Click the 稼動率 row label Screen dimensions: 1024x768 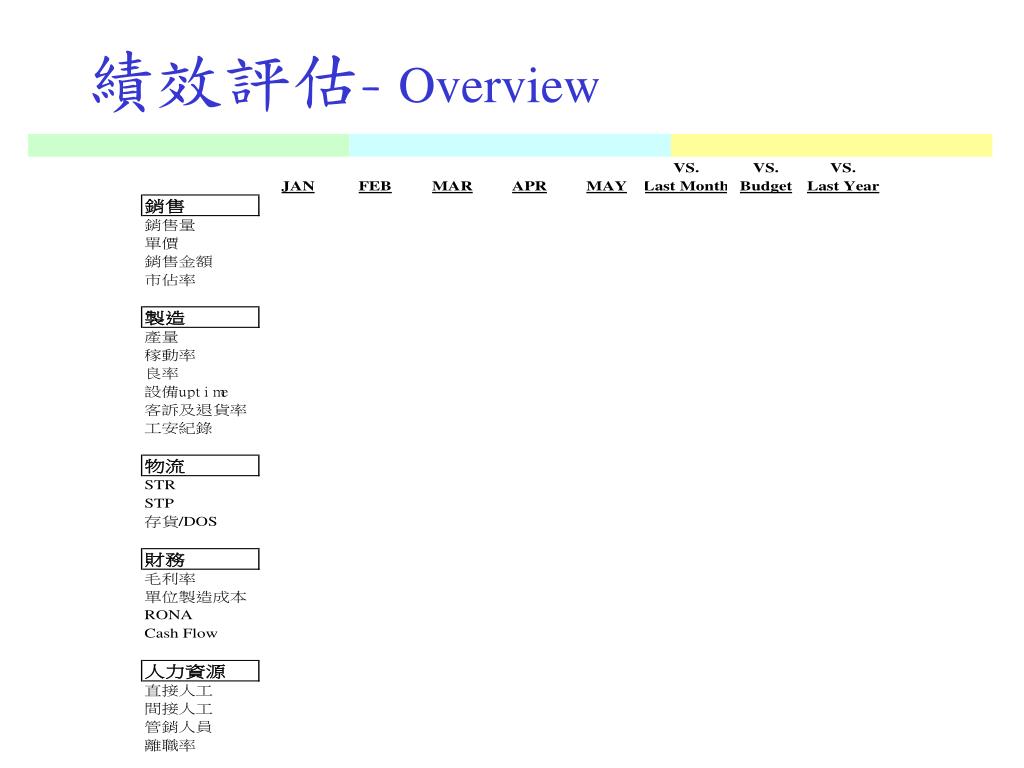(x=170, y=355)
